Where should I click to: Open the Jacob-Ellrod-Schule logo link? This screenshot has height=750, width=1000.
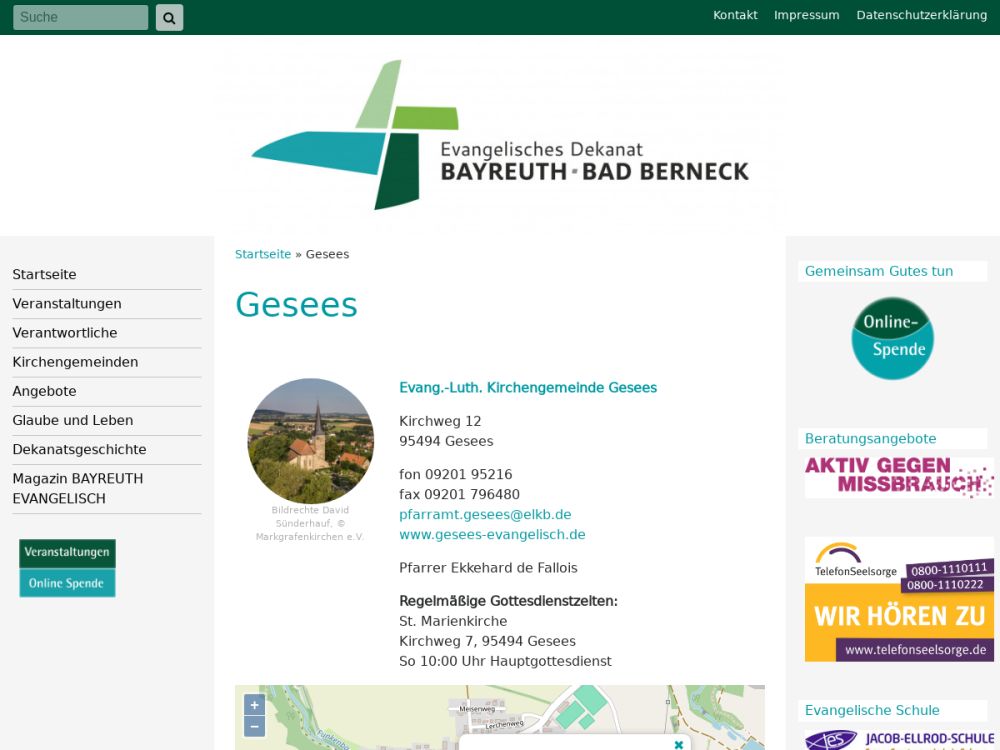click(x=898, y=739)
